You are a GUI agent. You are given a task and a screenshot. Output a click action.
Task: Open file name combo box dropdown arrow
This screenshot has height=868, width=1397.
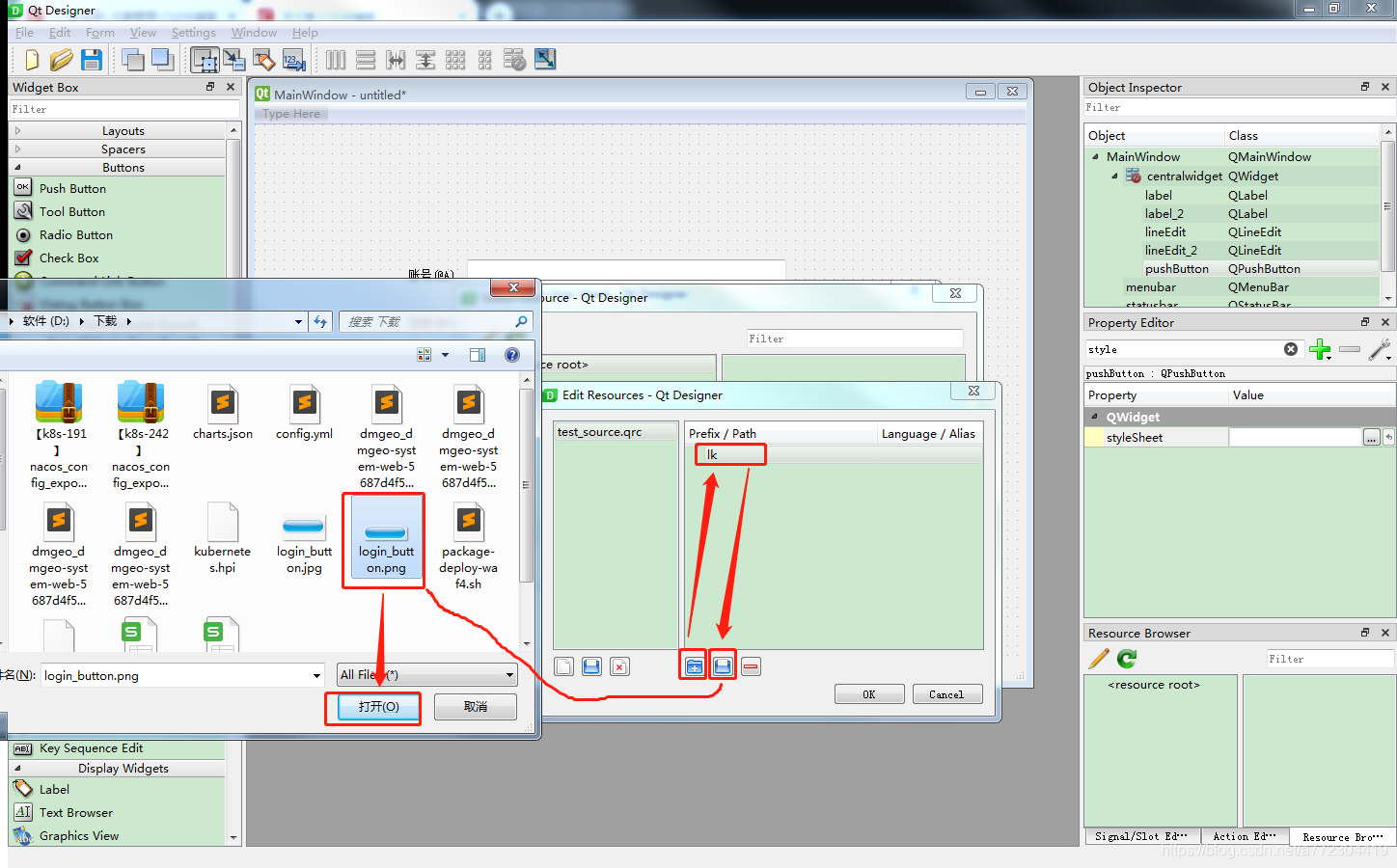316,676
